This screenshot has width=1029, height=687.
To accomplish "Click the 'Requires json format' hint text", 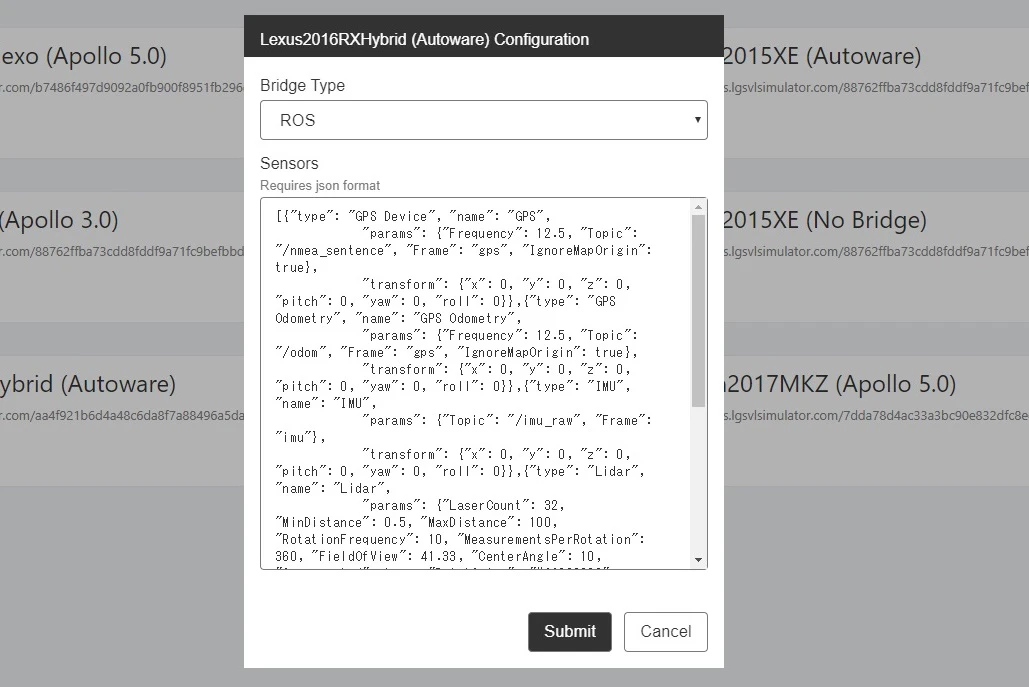I will [320, 185].
